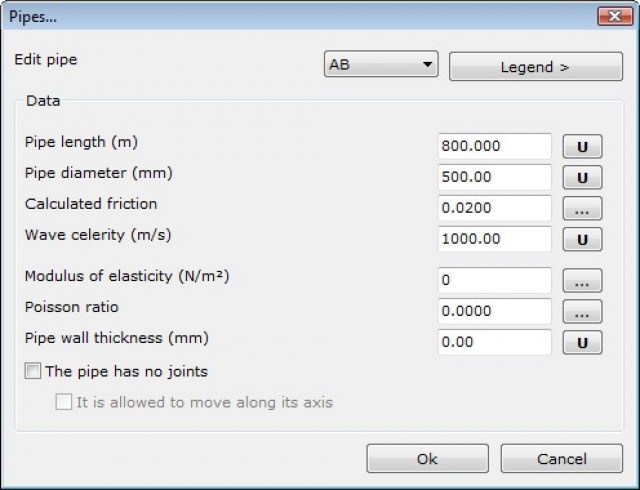Click the U button for Wave celerity
The width and height of the screenshot is (640, 490).
[582, 239]
